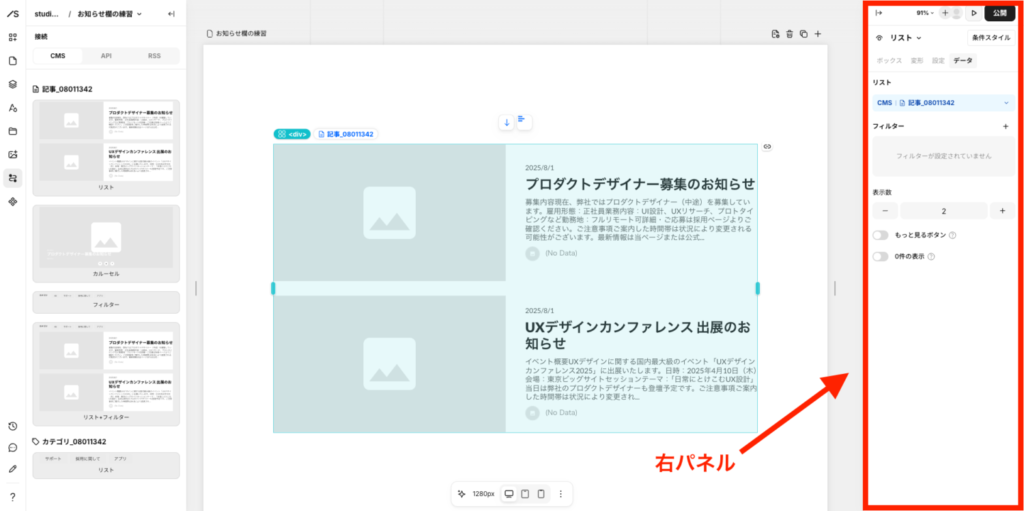Click the down arrow direction icon
1024x511 pixels.
pos(506,122)
